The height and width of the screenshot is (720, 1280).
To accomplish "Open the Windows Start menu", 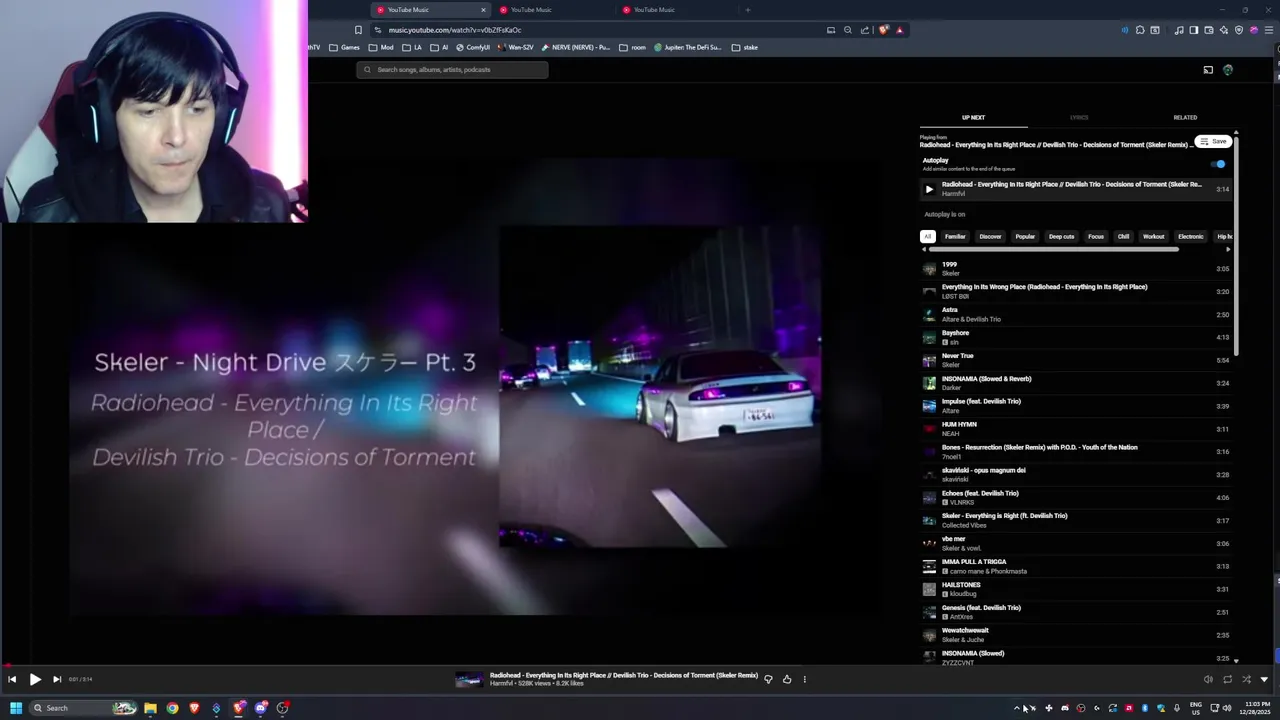I will pyautogui.click(x=16, y=708).
